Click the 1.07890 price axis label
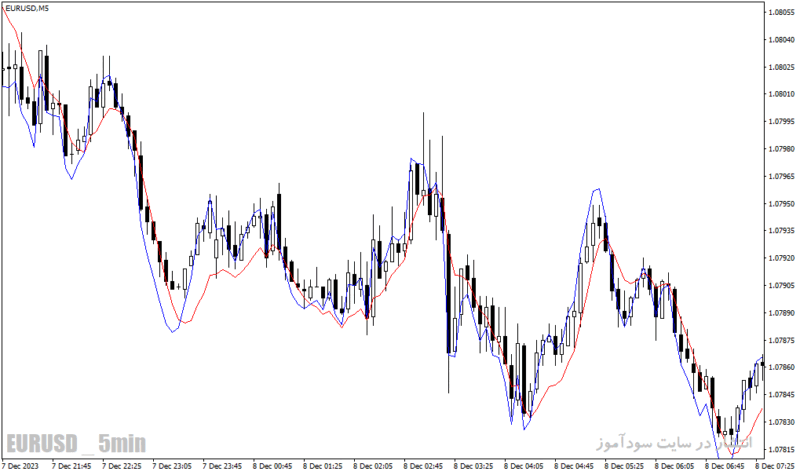The height and width of the screenshot is (475, 800). (x=782, y=313)
